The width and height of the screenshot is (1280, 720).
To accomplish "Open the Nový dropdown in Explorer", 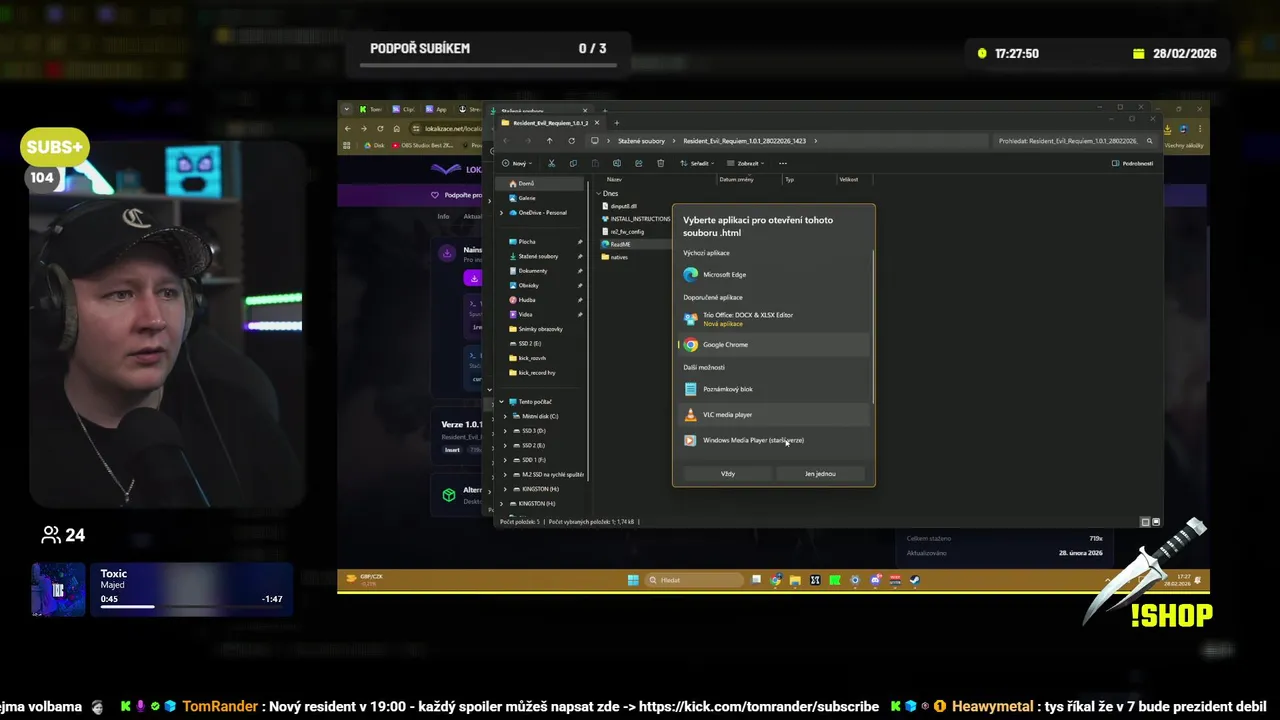I will point(516,163).
